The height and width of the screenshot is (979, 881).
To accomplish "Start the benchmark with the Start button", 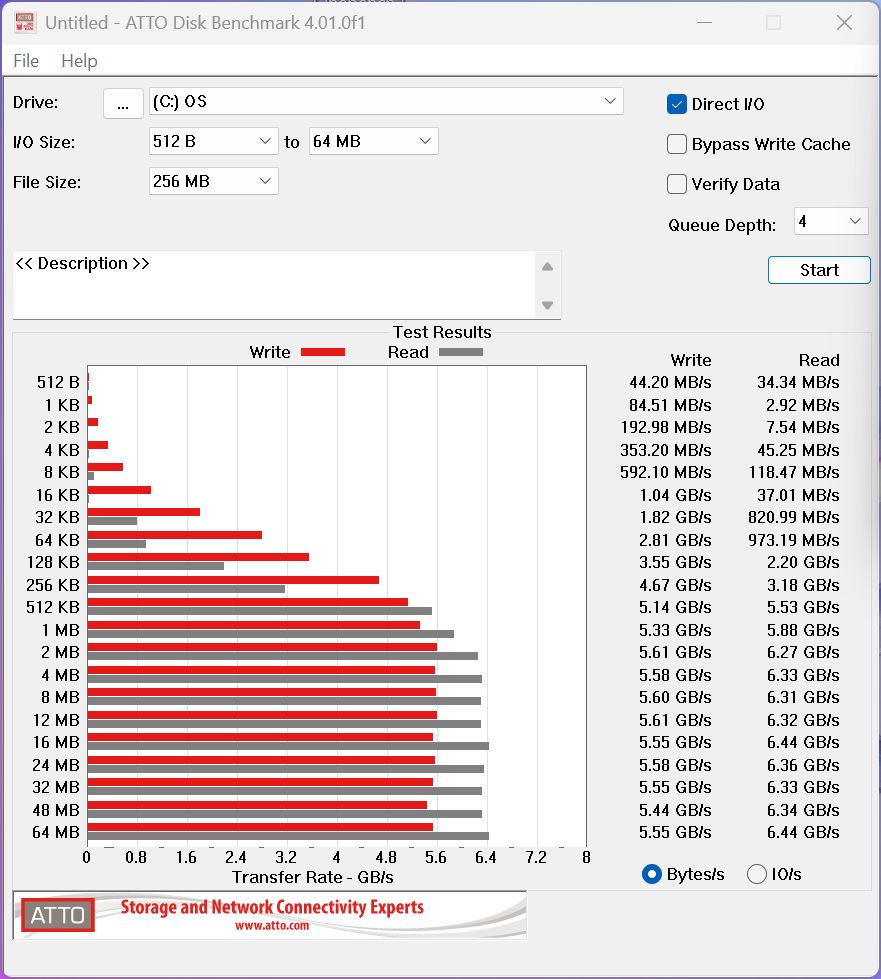I will [x=819, y=270].
